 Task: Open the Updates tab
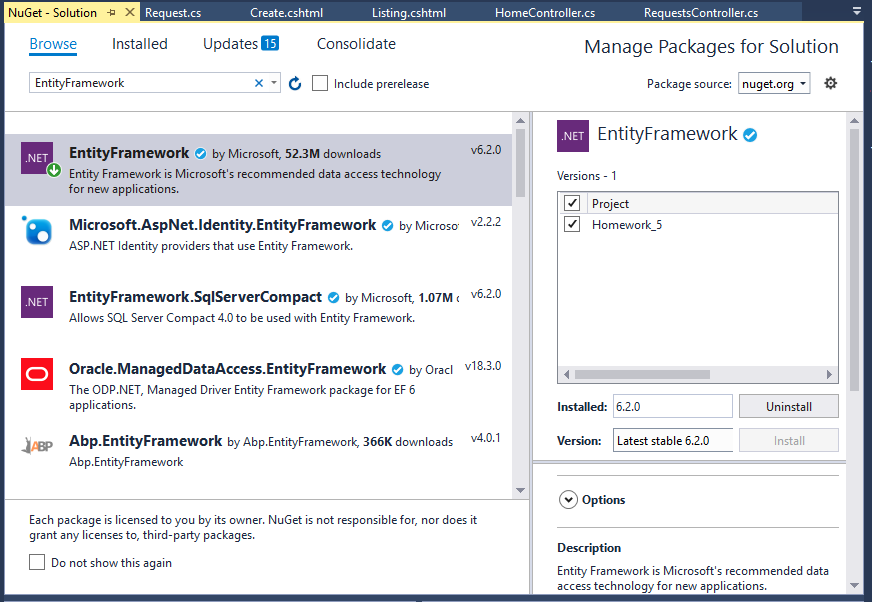pos(241,44)
